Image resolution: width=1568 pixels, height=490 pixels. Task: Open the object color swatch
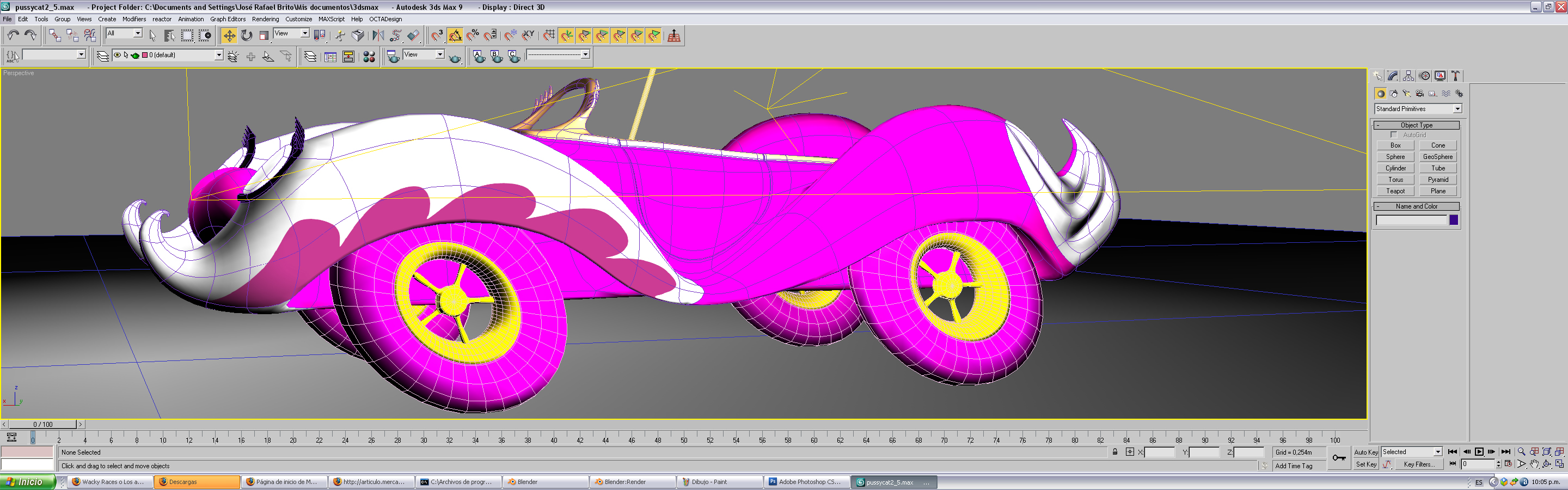tap(1454, 220)
